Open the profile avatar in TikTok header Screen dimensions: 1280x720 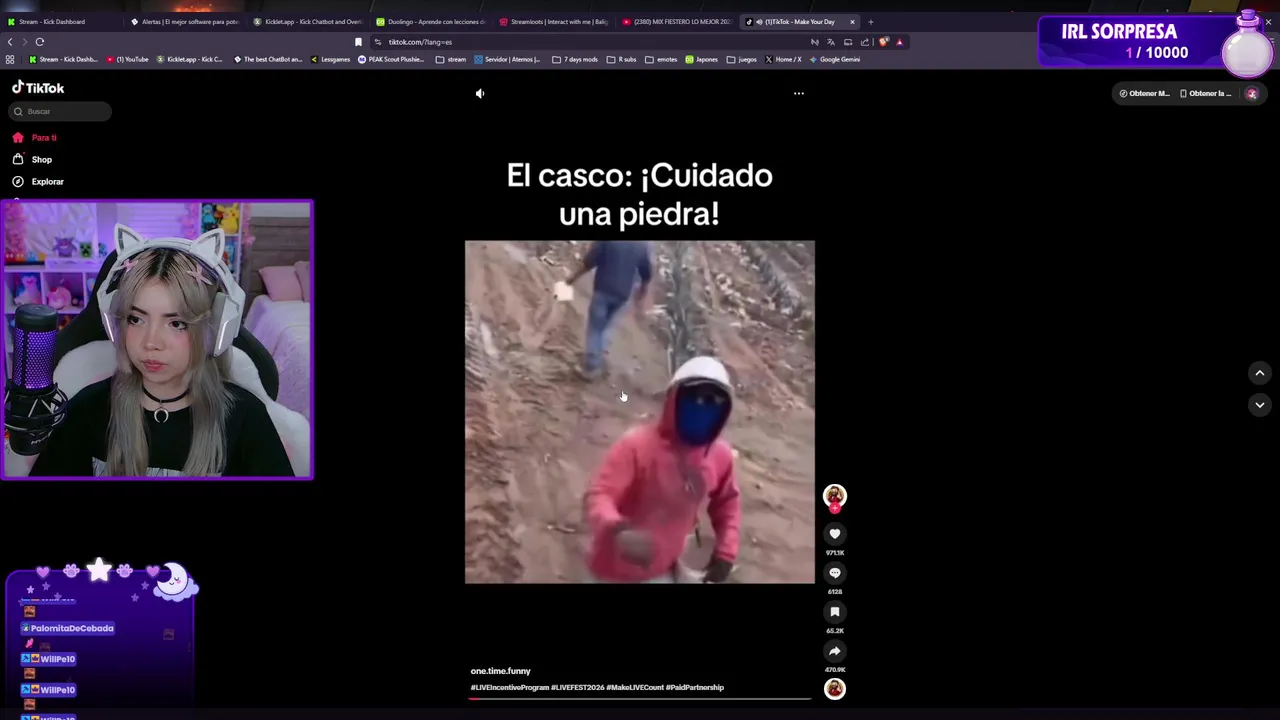pyautogui.click(x=1252, y=93)
